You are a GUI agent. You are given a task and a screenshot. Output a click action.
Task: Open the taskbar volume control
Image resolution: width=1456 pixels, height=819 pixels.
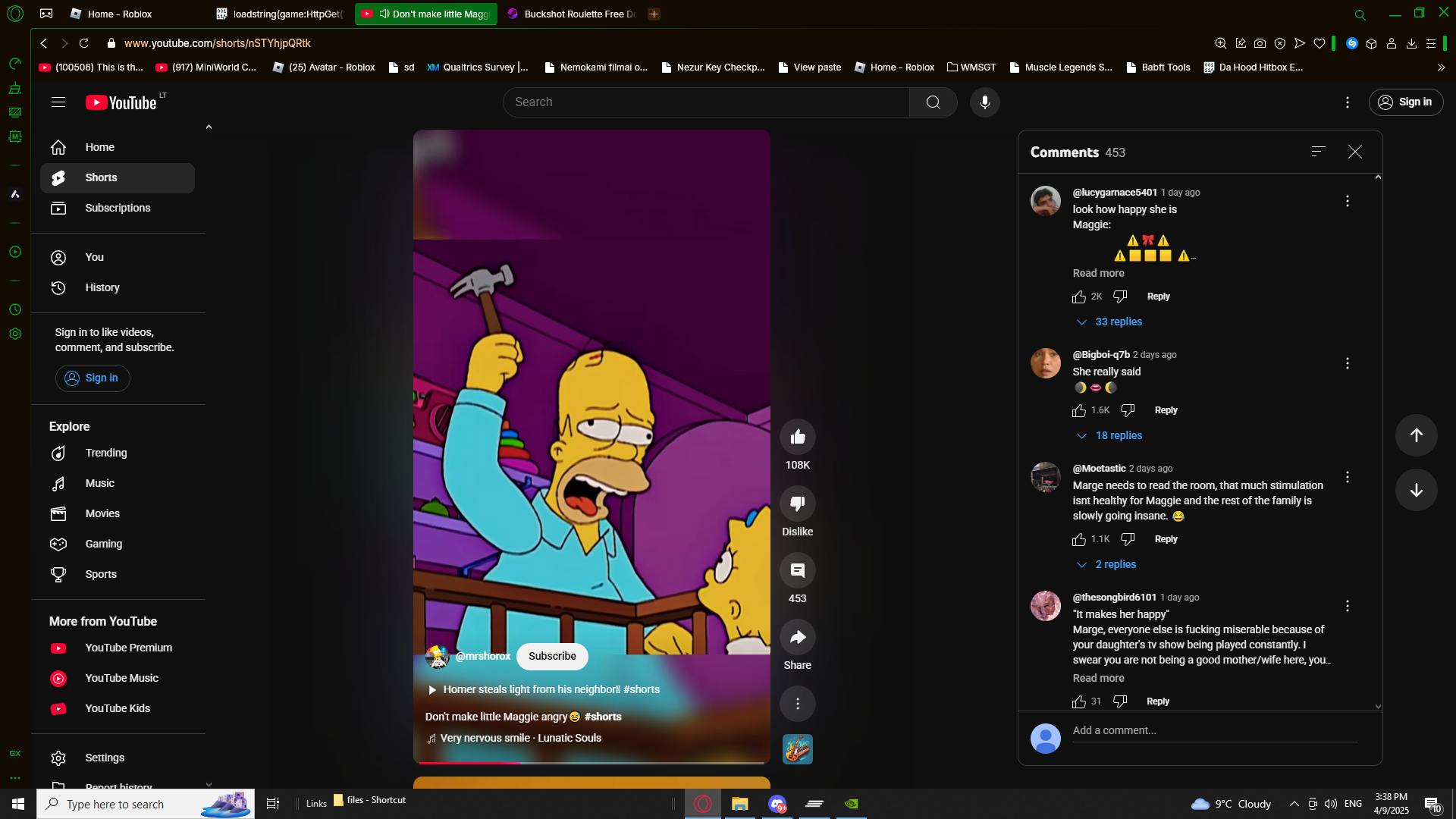pos(1331,804)
